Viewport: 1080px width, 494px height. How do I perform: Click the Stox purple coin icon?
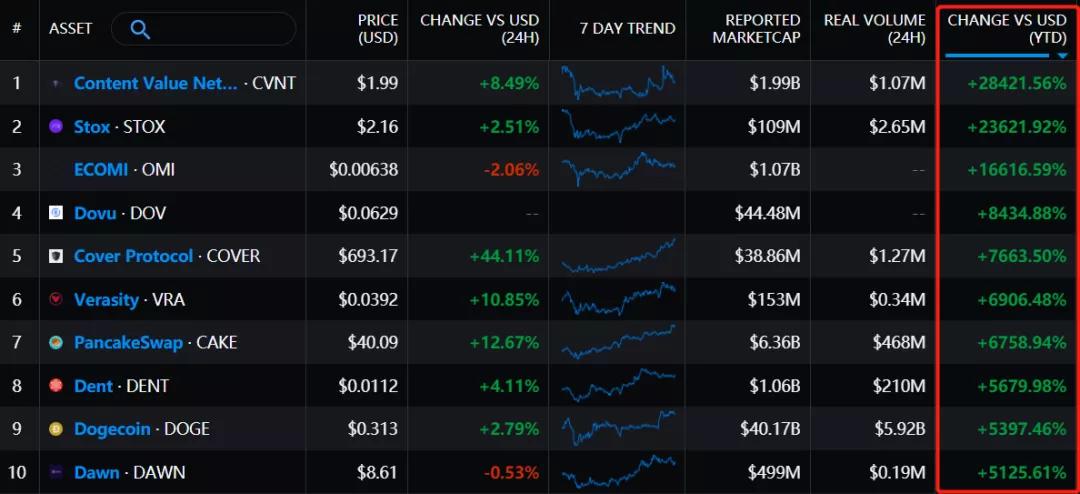[56, 127]
